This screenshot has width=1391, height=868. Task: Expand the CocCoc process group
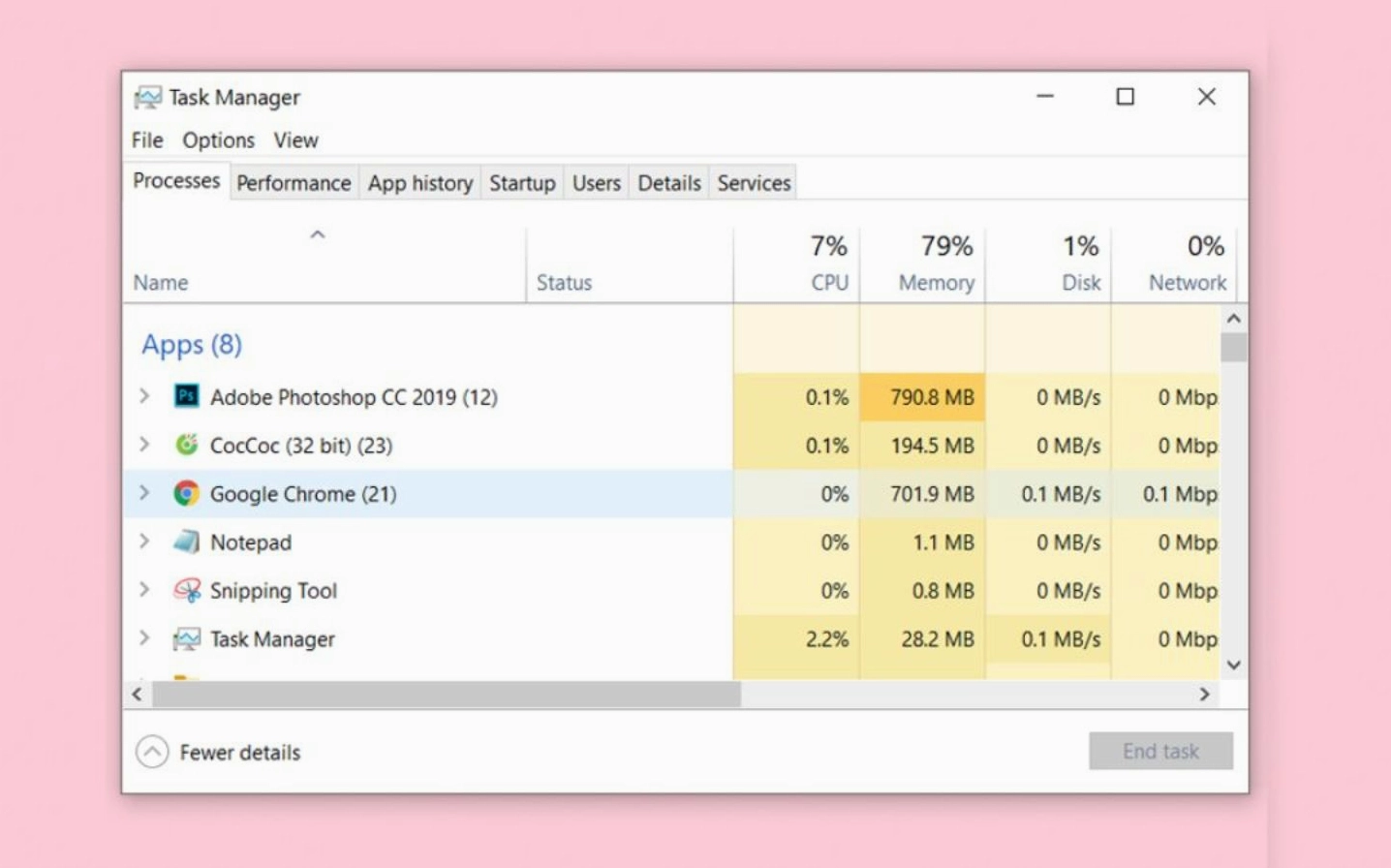pyautogui.click(x=144, y=444)
